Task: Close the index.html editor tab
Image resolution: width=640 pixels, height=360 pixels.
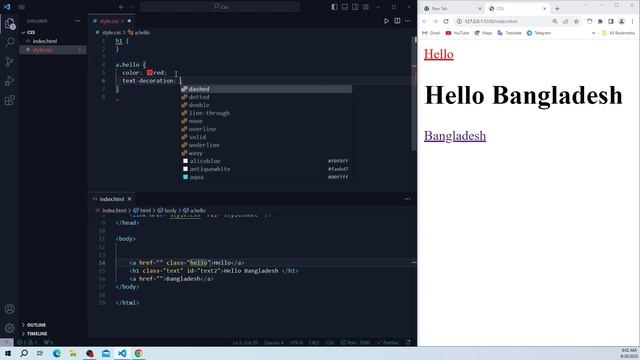Action: (x=130, y=199)
